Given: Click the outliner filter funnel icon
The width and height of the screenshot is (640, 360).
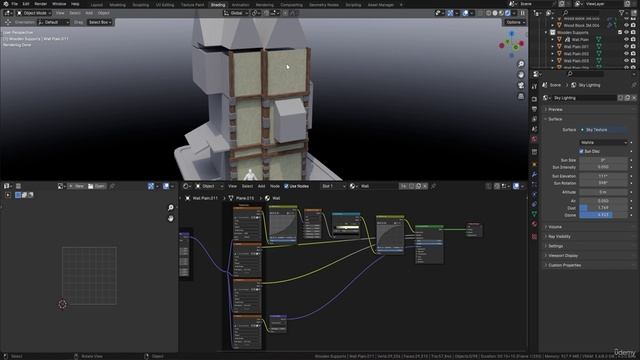Looking at the screenshot, I should click(x=622, y=13).
